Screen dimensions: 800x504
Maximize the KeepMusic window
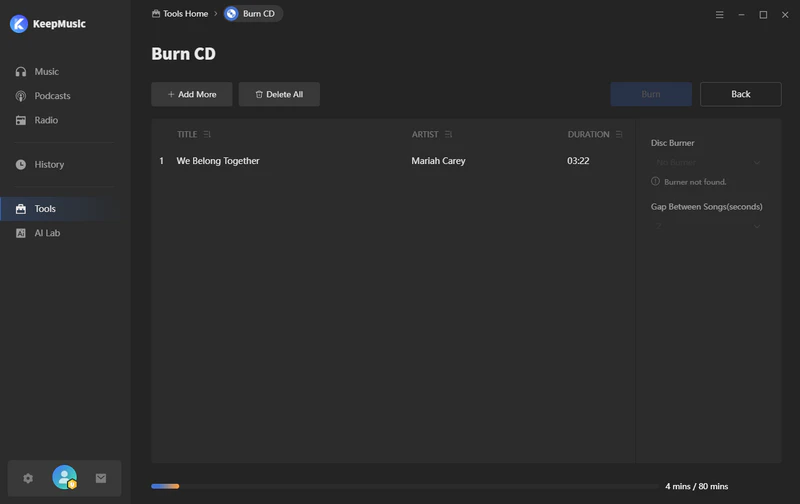click(x=763, y=15)
